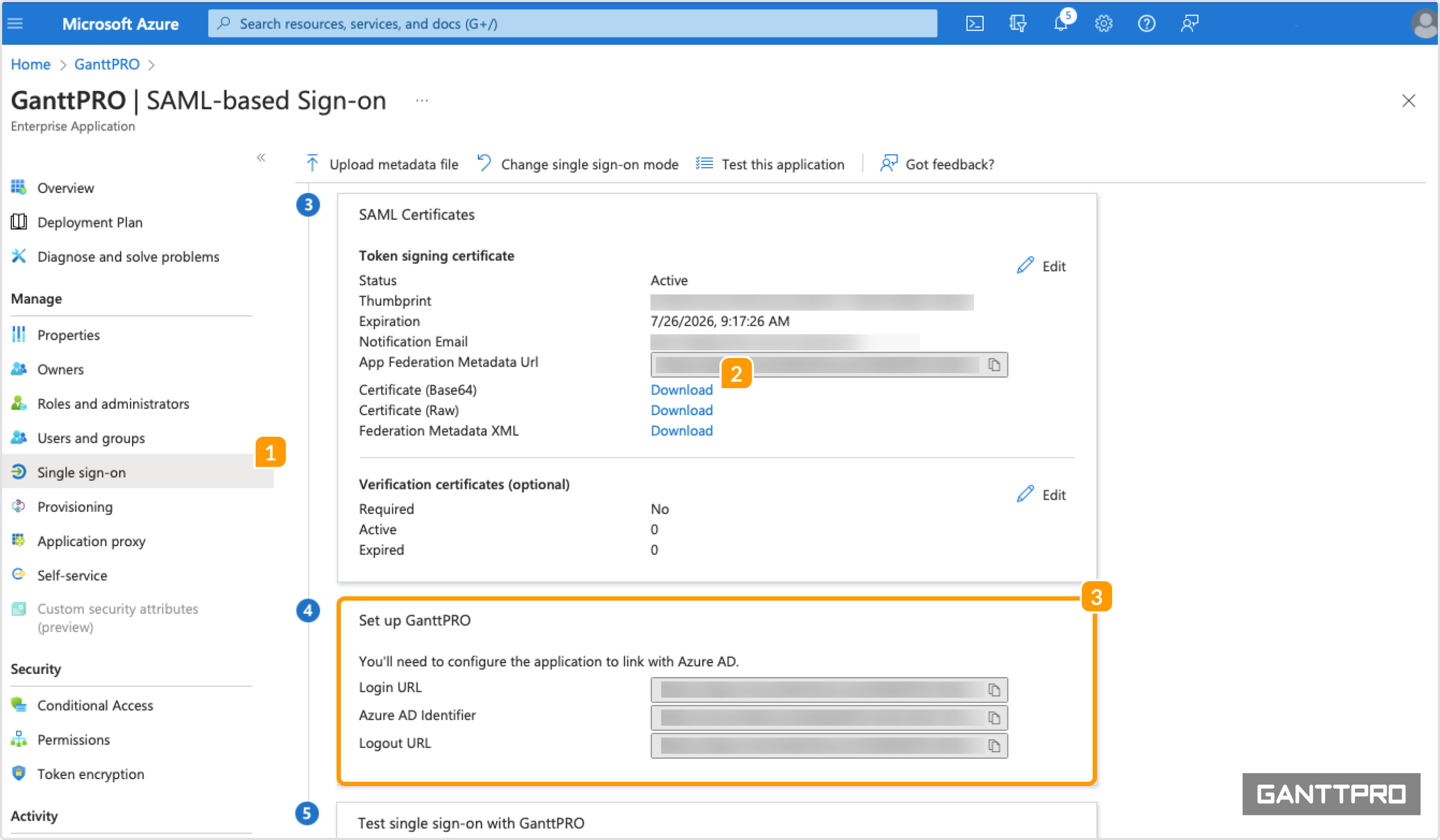Click the App Federation Metadata Url field
The image size is (1440, 840).
(x=828, y=364)
